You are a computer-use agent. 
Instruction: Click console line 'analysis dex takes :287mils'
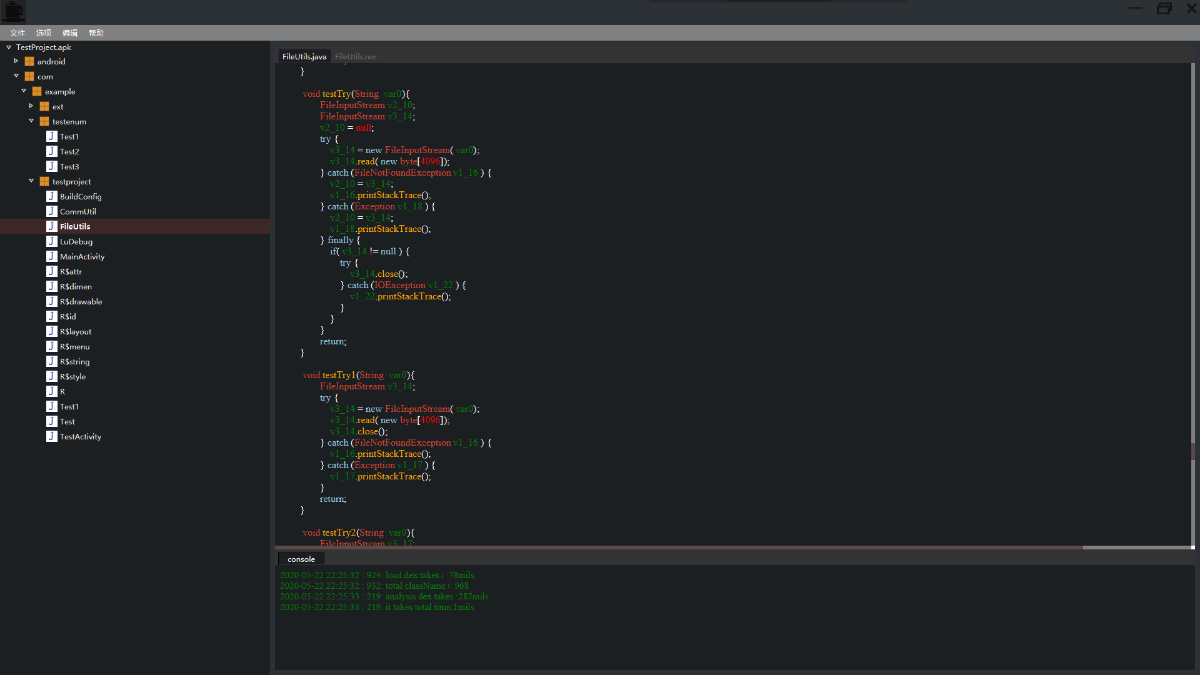click(x=384, y=596)
